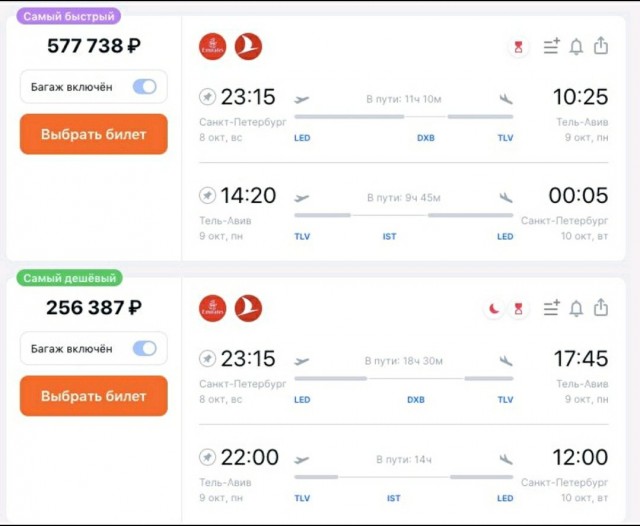Add fastest ticket to favorites list
The width and height of the screenshot is (640, 526).
click(551, 46)
